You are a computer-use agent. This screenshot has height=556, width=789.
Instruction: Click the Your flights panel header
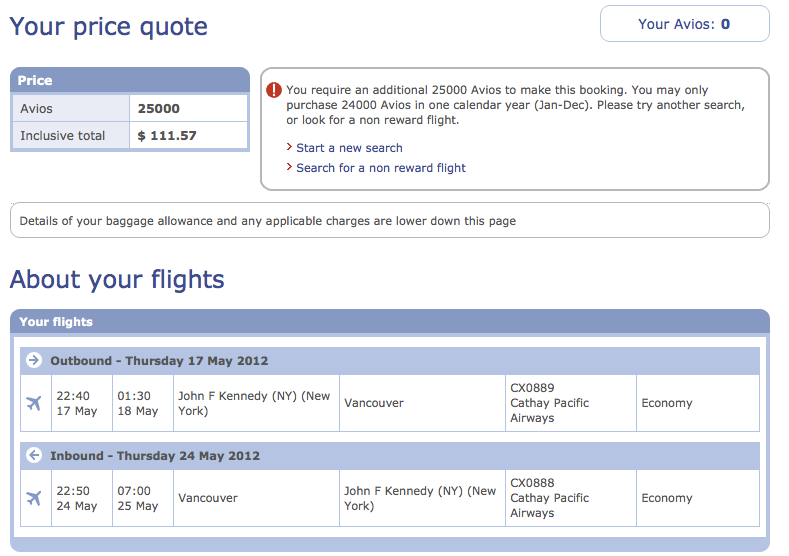click(x=390, y=322)
